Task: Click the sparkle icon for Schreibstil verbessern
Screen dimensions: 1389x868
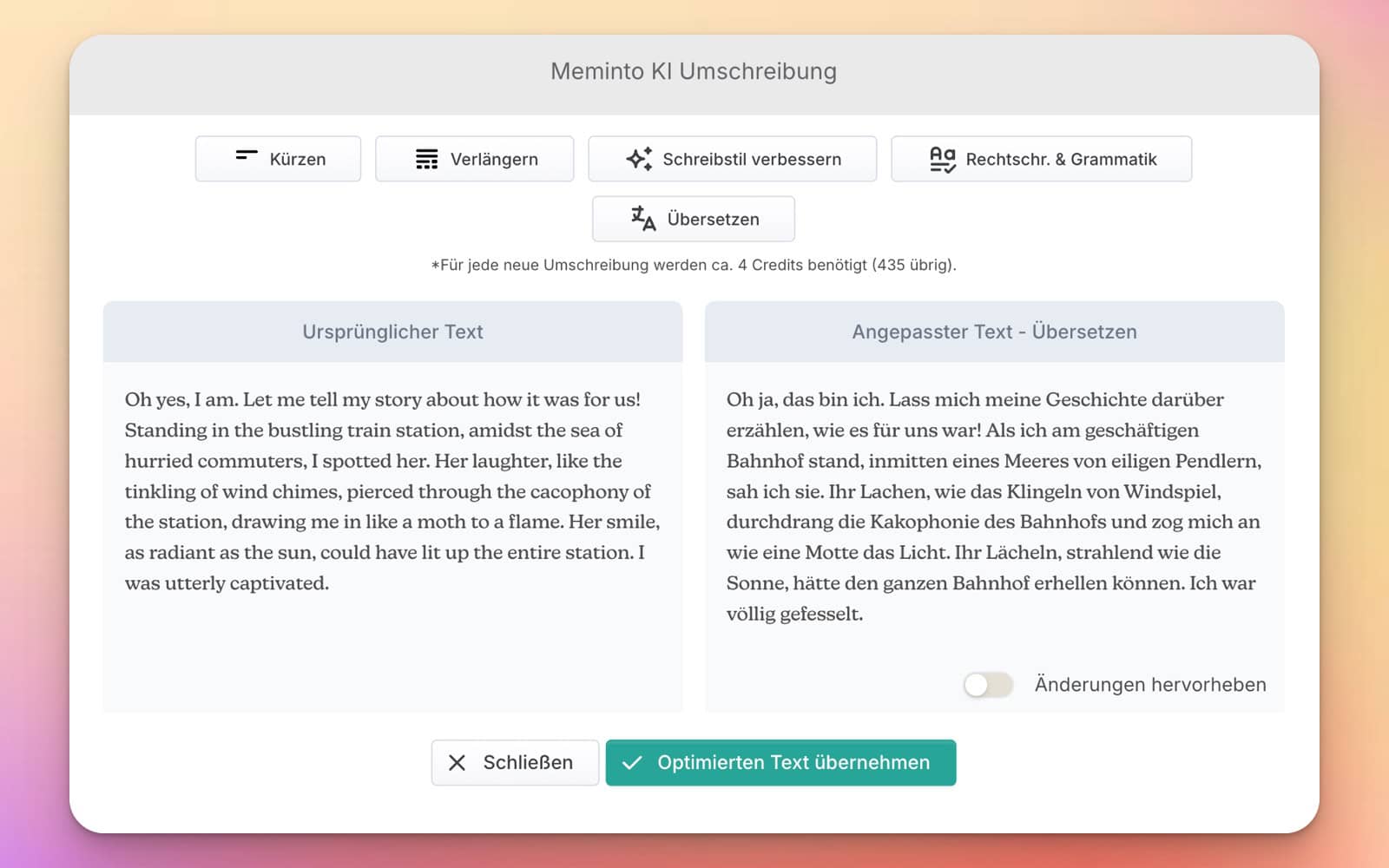Action: [639, 159]
